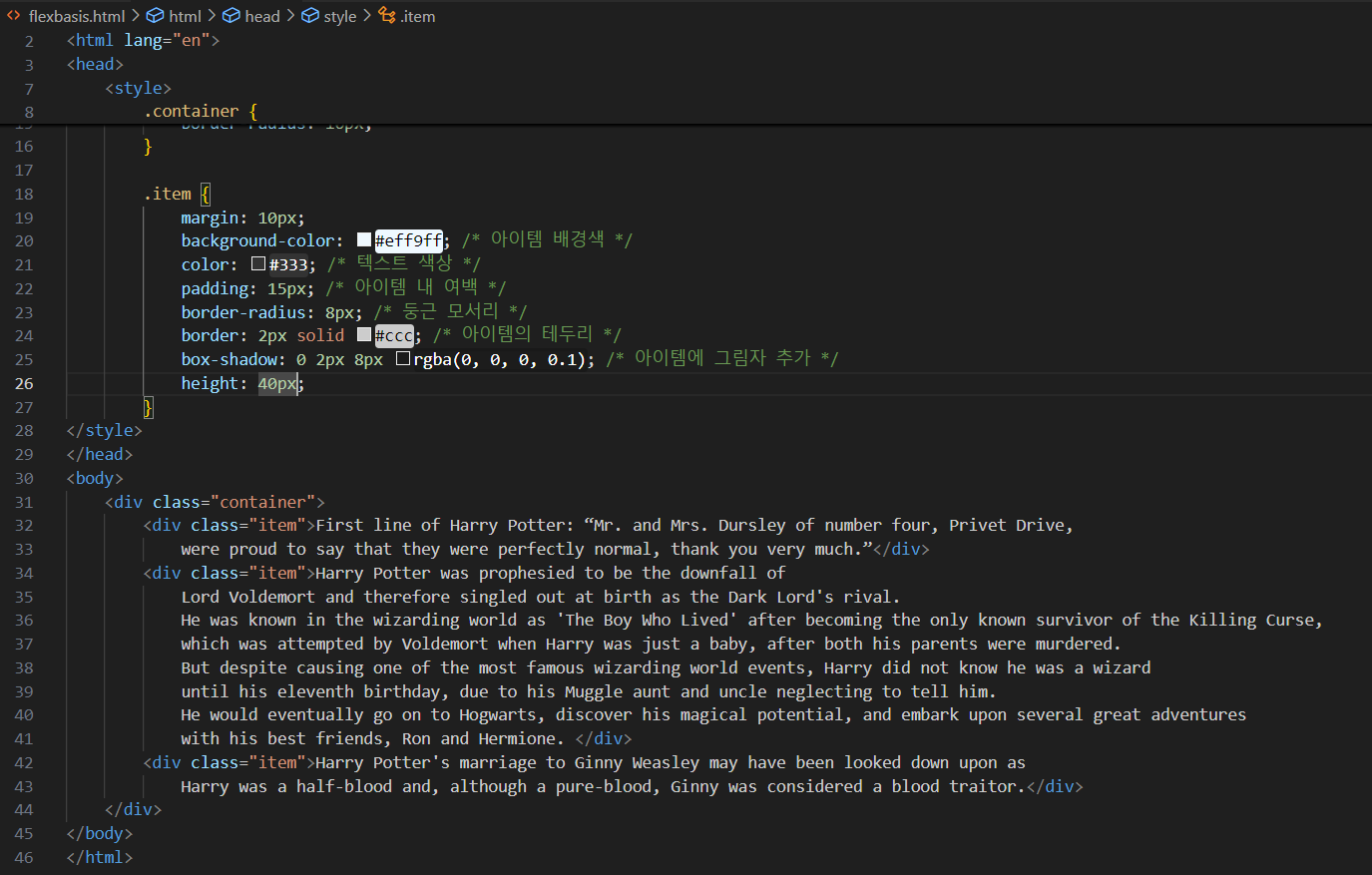The width and height of the screenshot is (1372, 875).
Task: Click the 'margin' property name
Action: pyautogui.click(x=210, y=218)
